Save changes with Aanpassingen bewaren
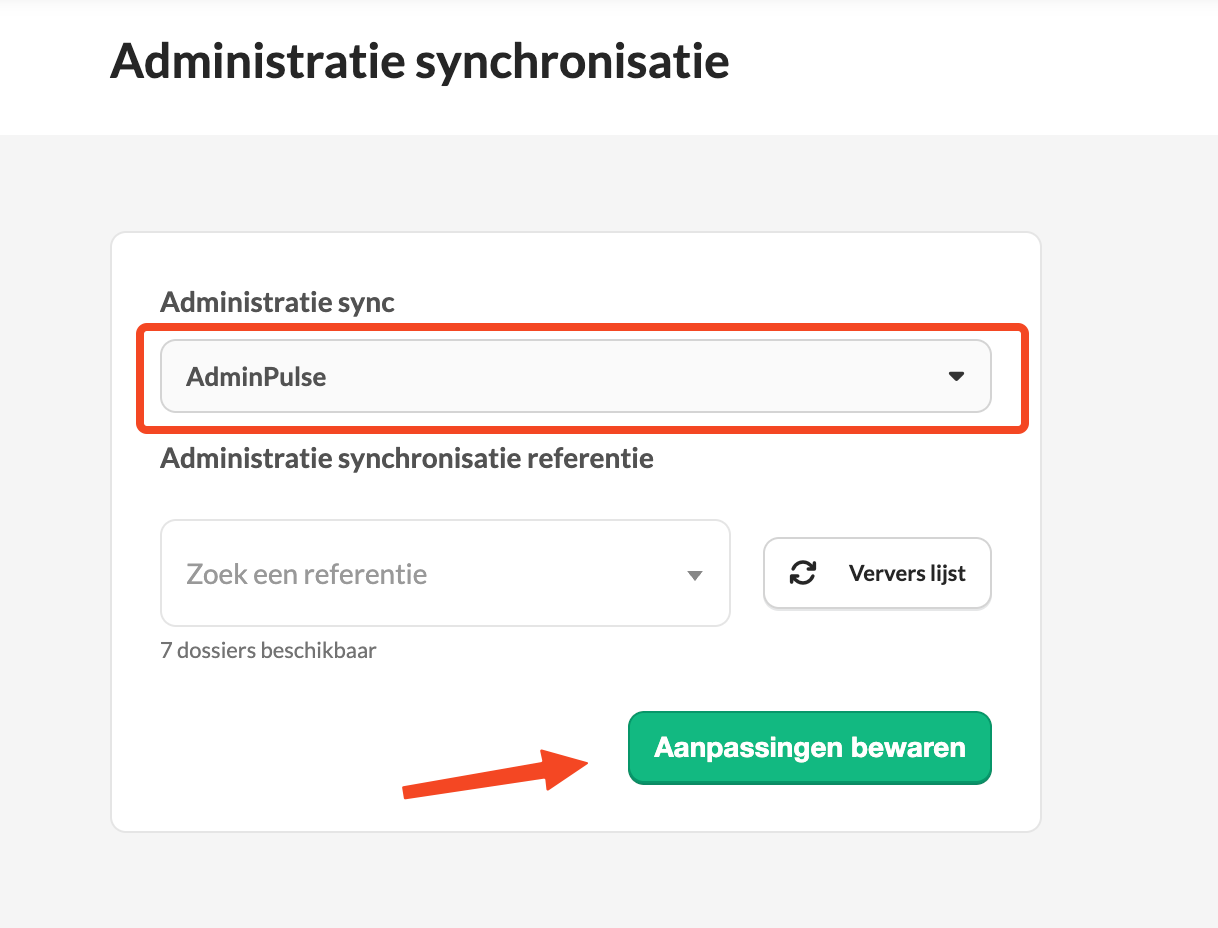Screen dimensions: 1218x928 [809, 747]
